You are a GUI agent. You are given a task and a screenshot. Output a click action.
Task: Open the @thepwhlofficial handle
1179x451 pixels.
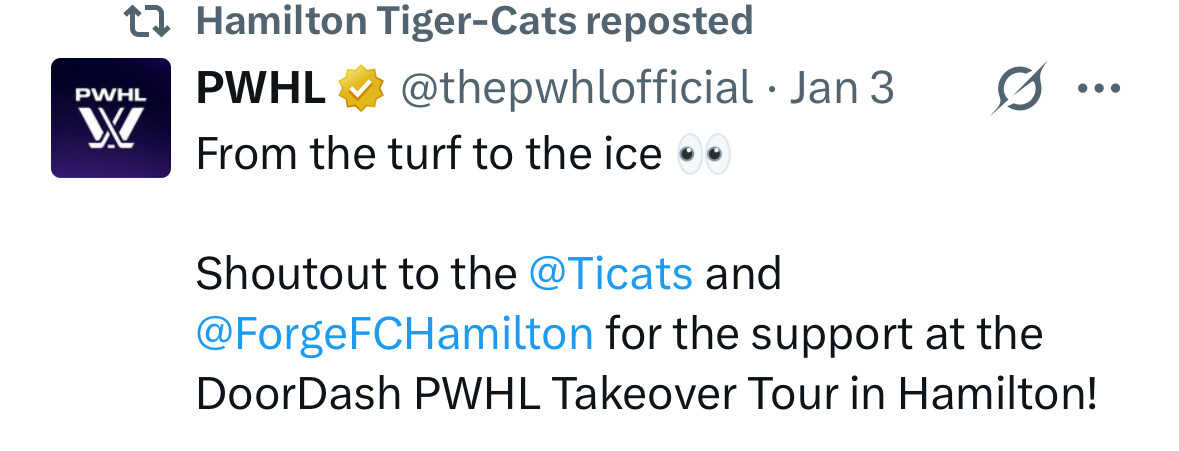tap(576, 89)
